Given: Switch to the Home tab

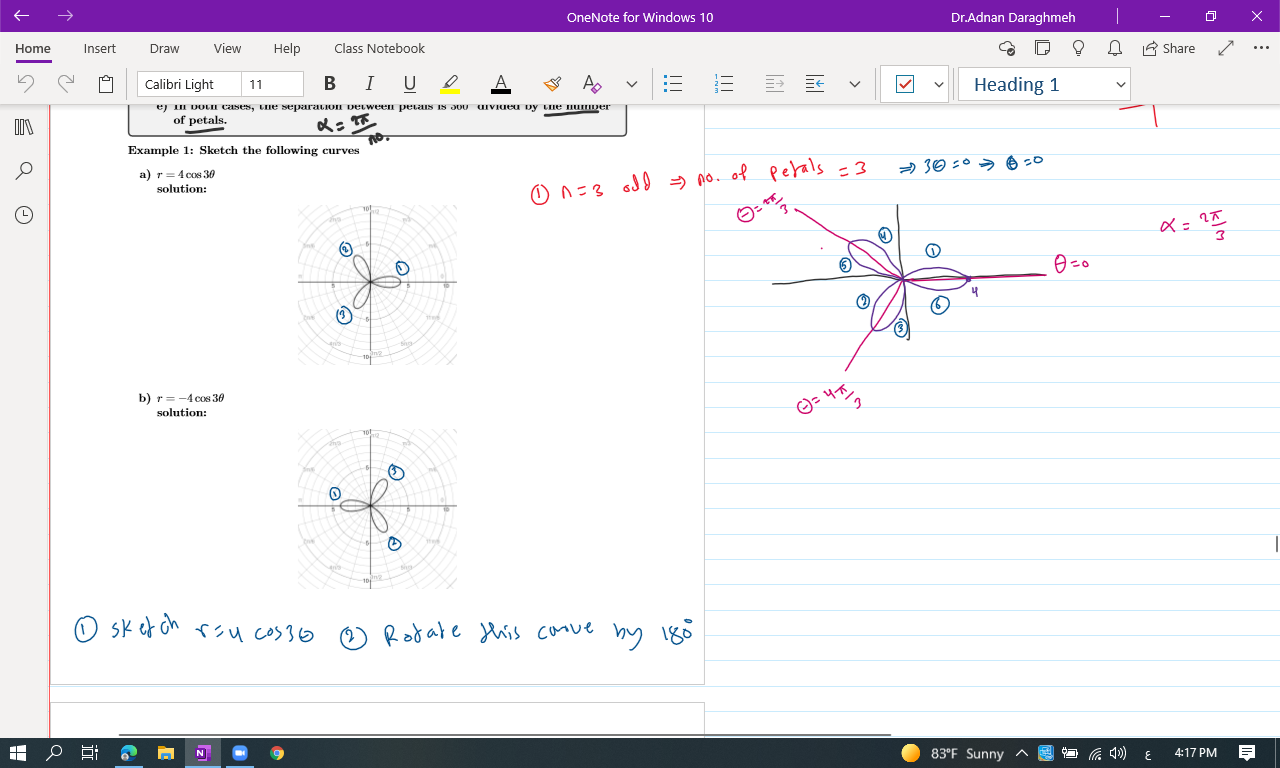Looking at the screenshot, I should point(33,48).
